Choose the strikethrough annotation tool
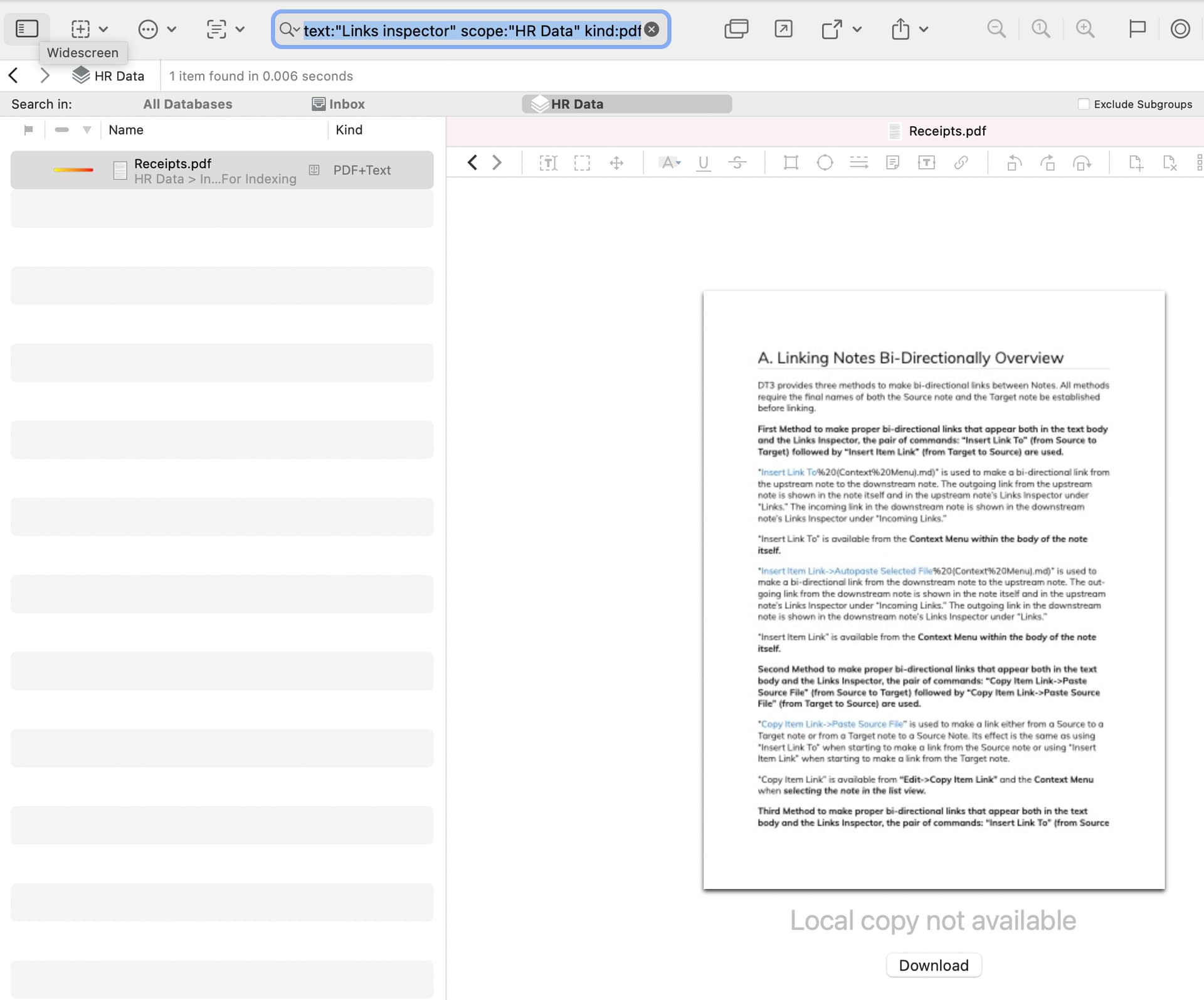1204x1000 pixels. pyautogui.click(x=737, y=163)
